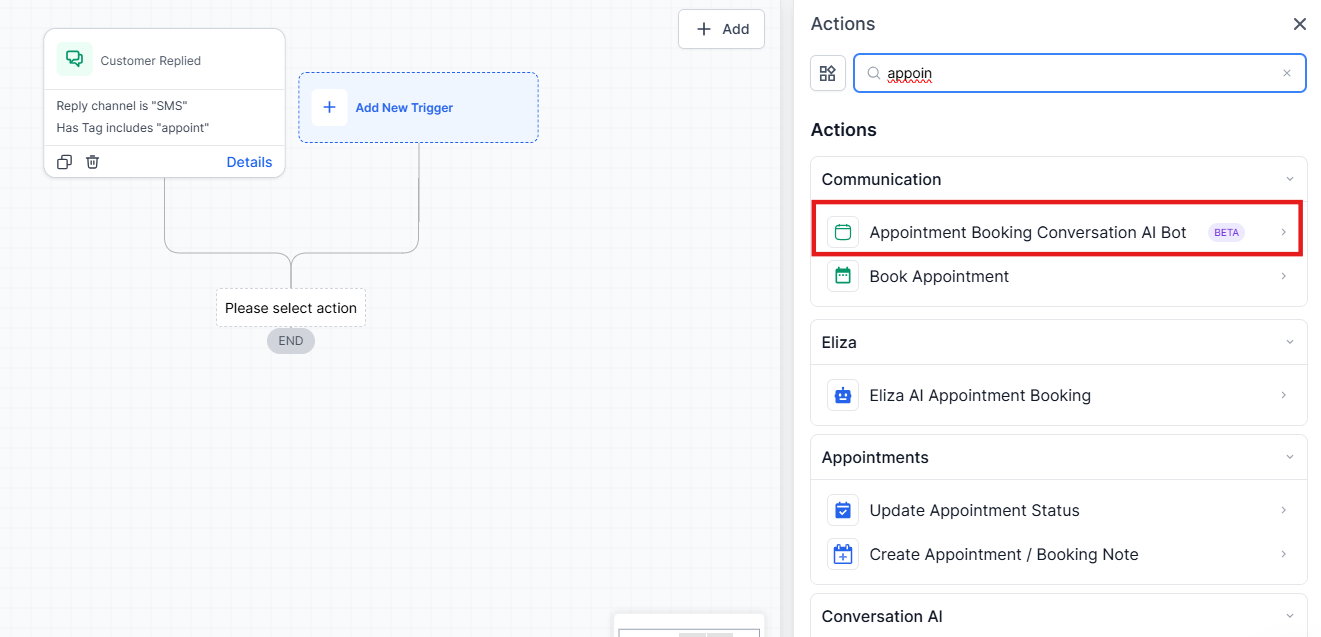
Task: Click the Eliza AI robot icon
Action: point(842,395)
